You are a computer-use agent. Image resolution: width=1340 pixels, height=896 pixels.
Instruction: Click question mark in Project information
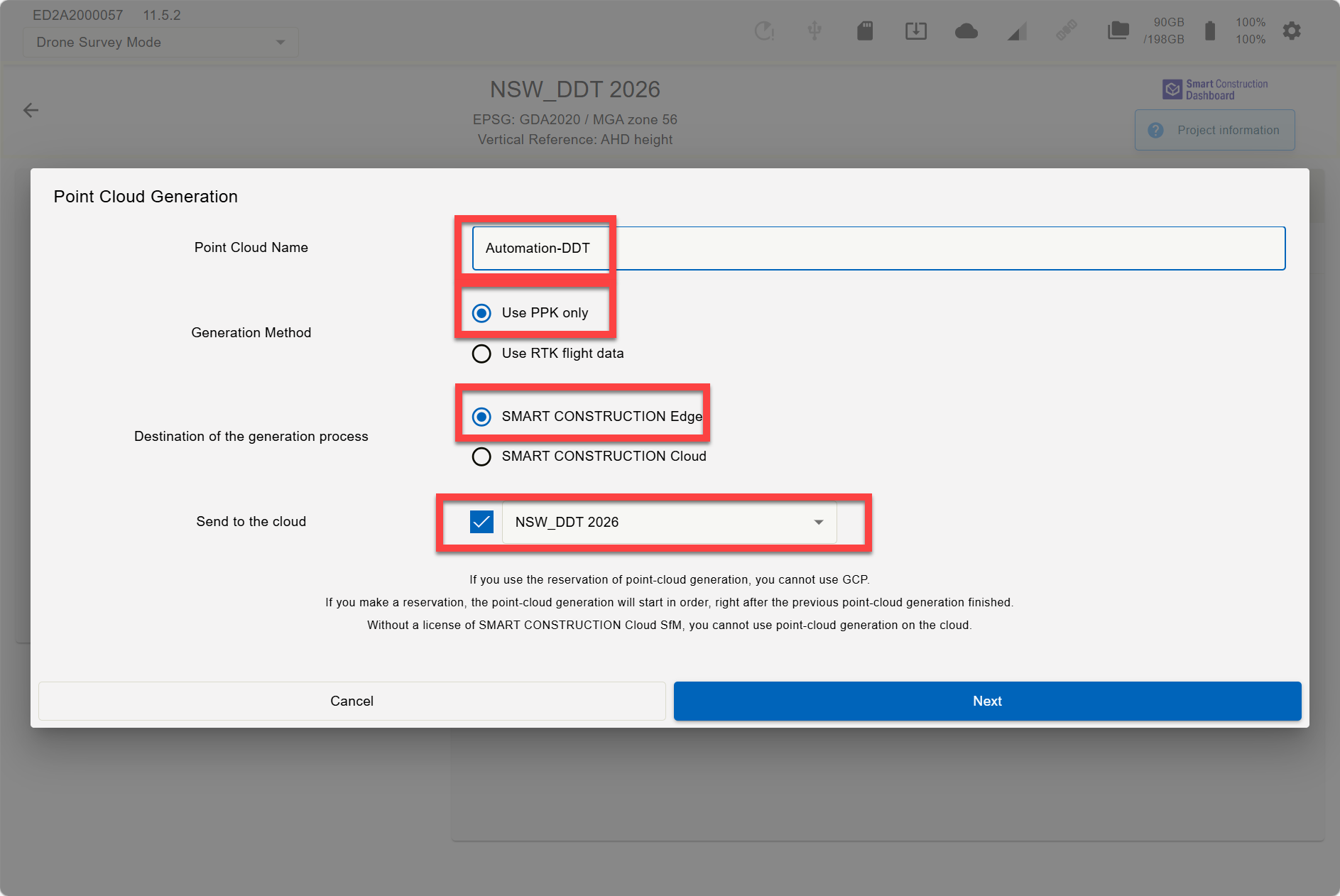1156,131
